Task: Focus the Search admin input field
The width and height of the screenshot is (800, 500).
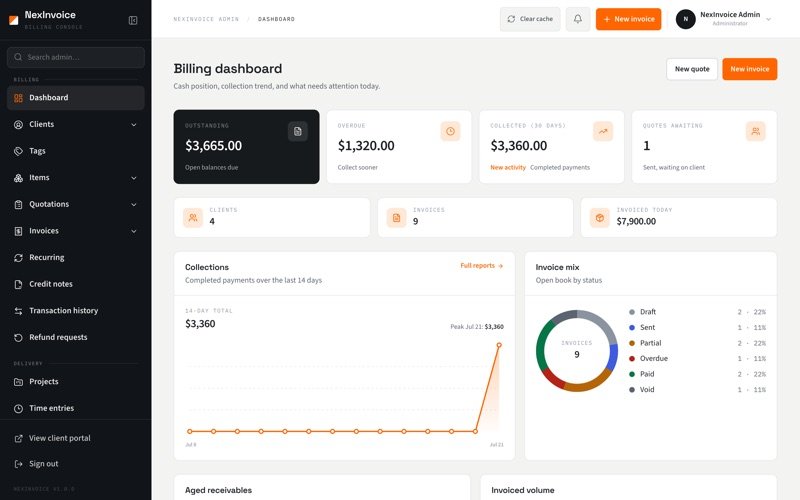Action: tap(76, 57)
